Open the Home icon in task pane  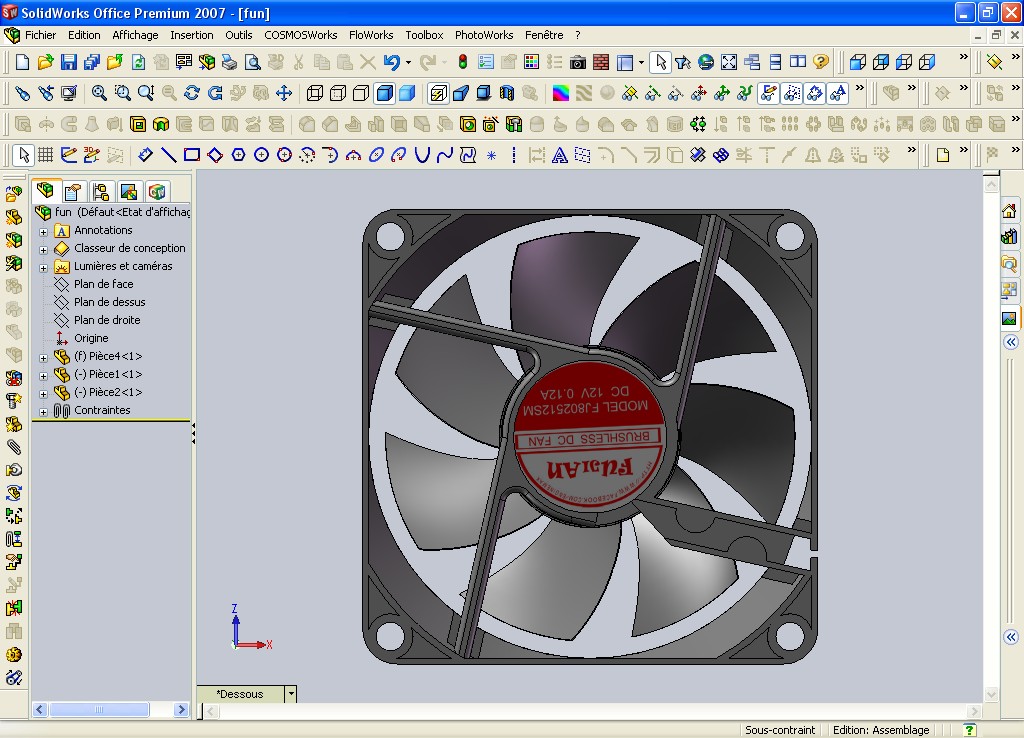tap(1009, 211)
